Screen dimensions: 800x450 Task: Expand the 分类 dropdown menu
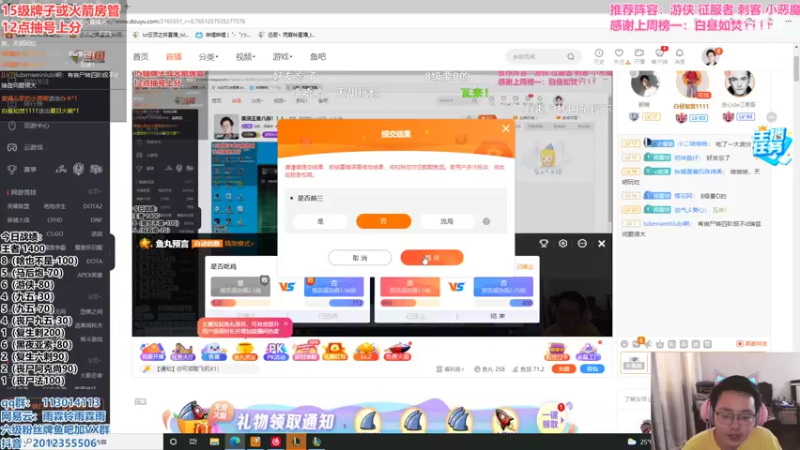(208, 57)
